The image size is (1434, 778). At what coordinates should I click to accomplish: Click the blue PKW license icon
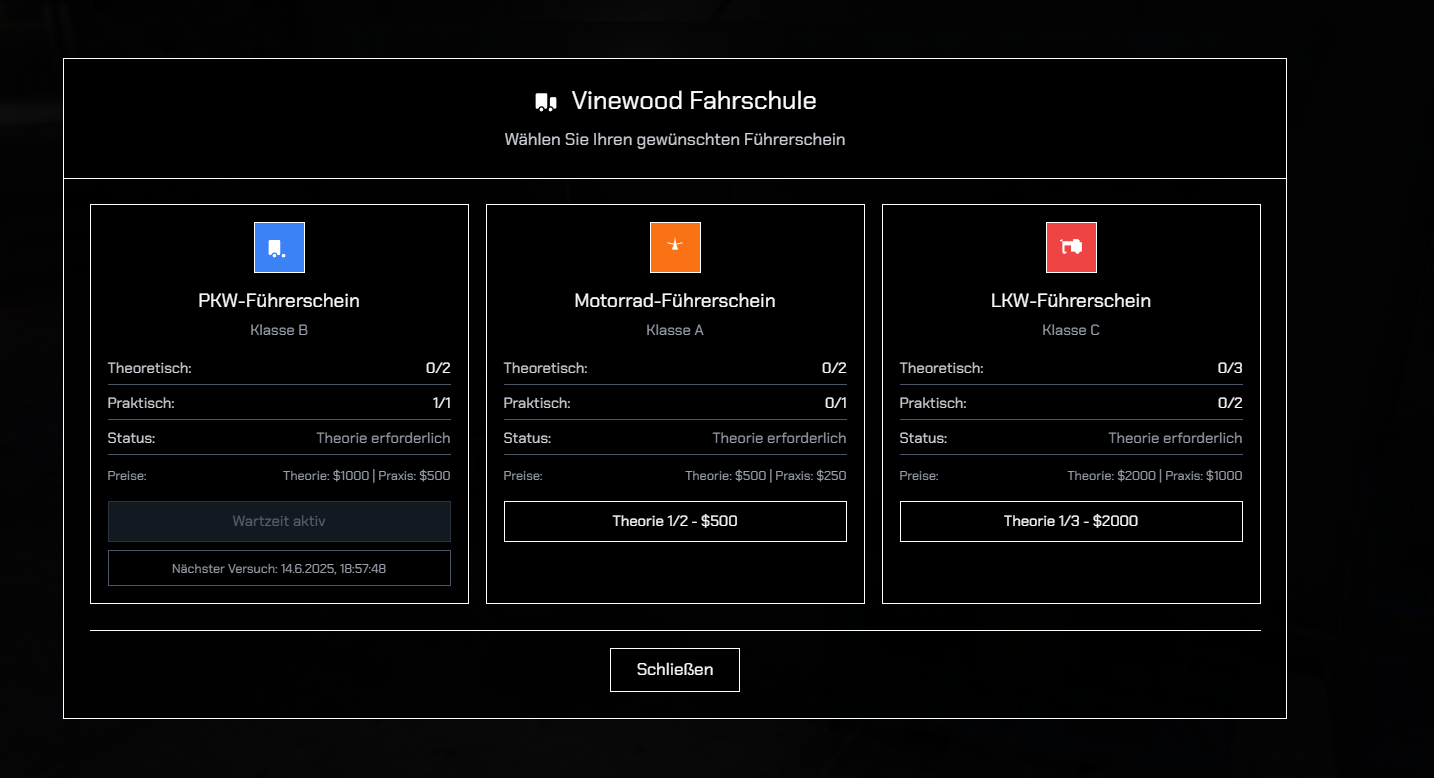tap(279, 247)
